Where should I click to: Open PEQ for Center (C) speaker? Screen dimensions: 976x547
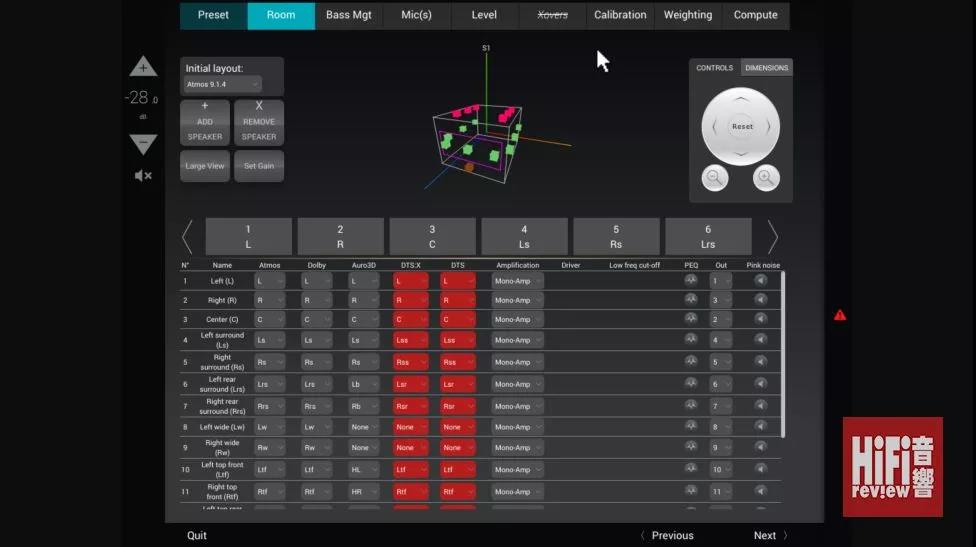coord(690,319)
